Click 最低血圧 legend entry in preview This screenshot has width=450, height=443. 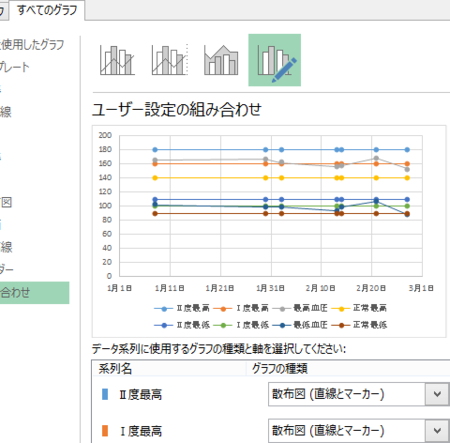click(300, 325)
